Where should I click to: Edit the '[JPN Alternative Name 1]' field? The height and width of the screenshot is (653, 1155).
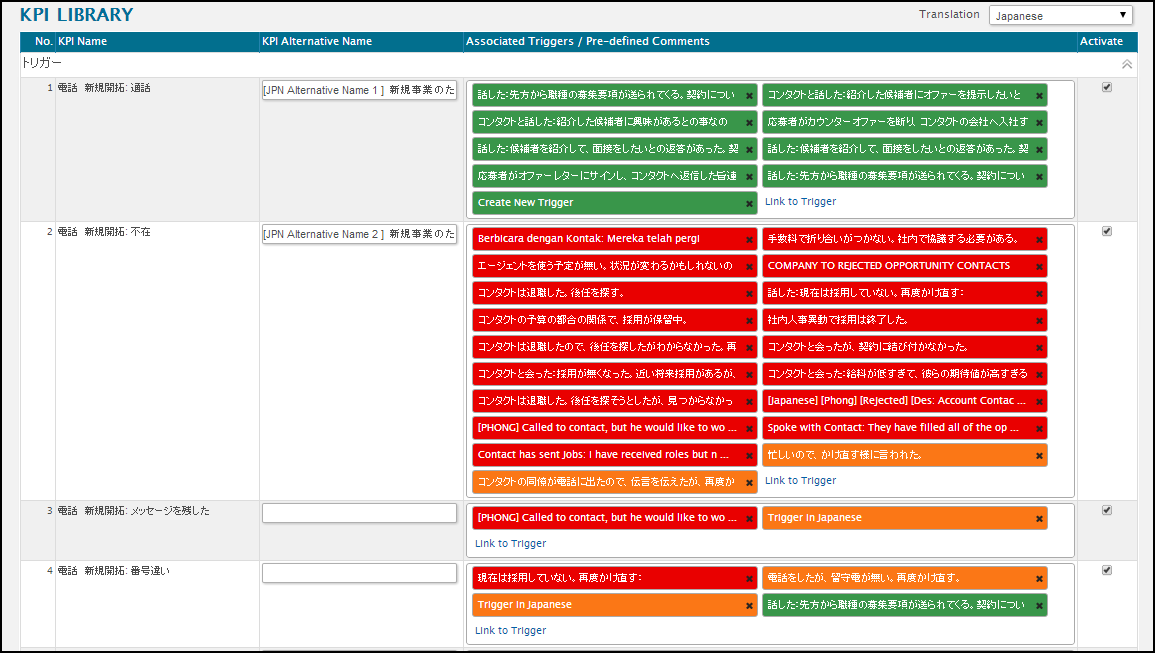click(359, 90)
